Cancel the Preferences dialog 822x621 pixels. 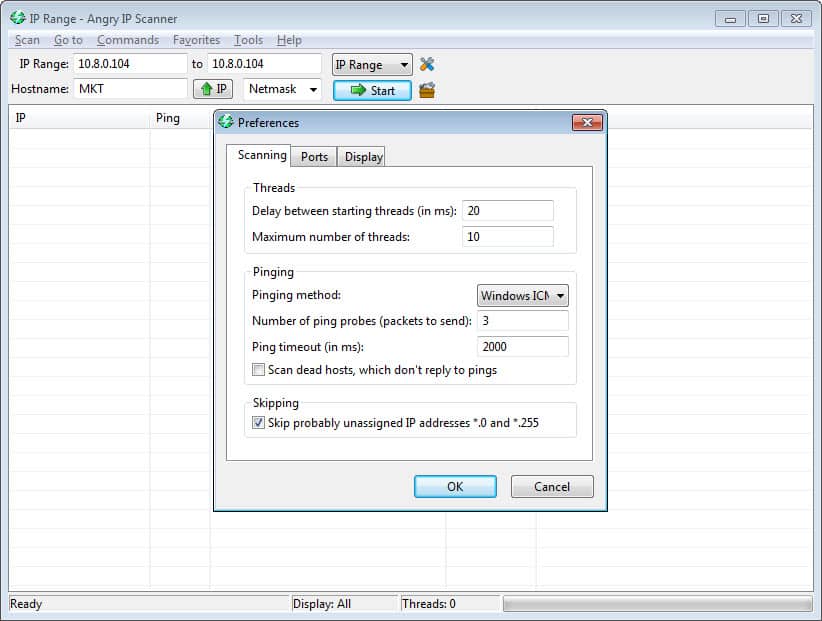pos(552,486)
